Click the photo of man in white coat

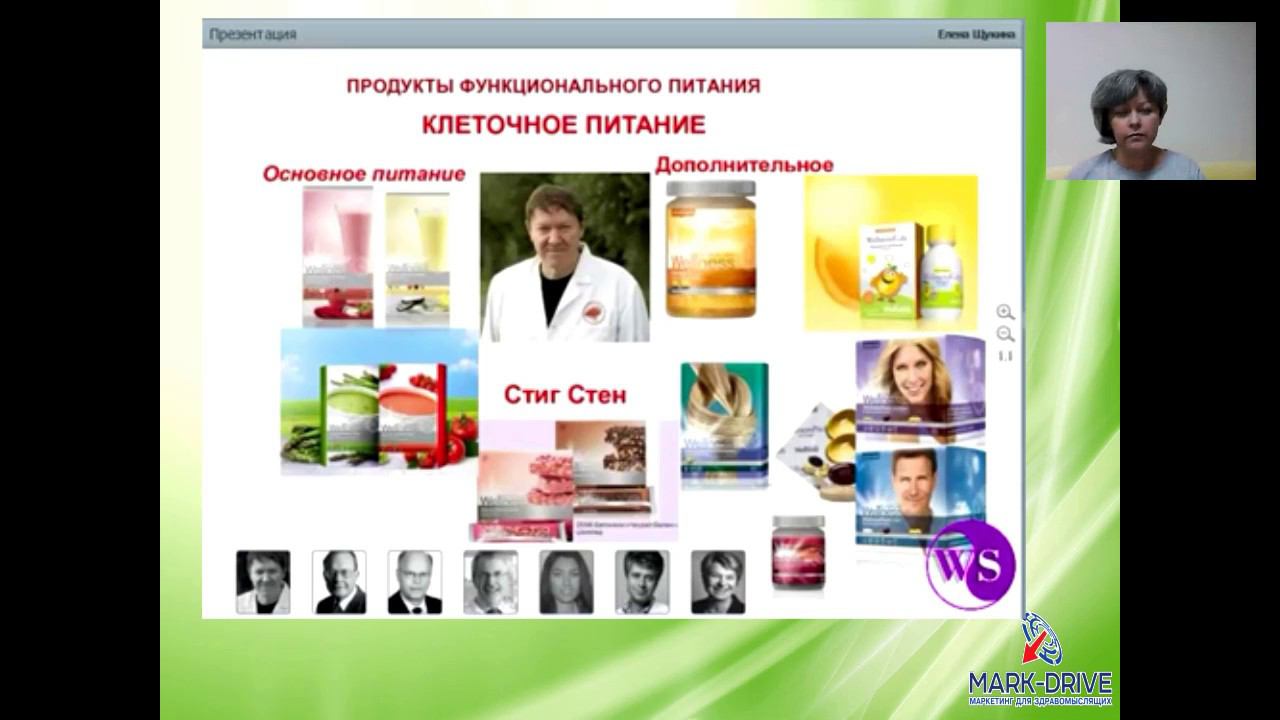point(565,257)
